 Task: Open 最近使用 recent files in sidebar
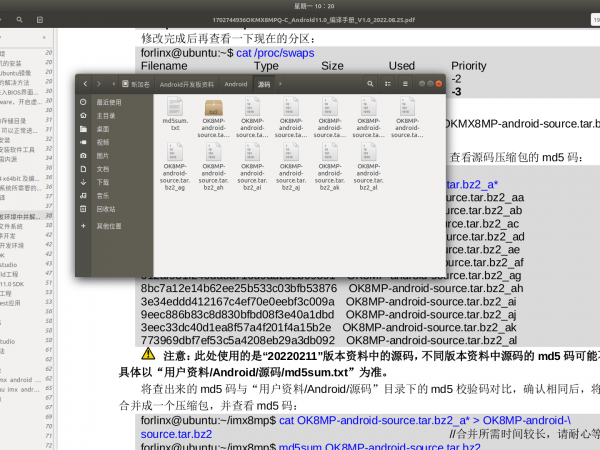pyautogui.click(x=108, y=102)
